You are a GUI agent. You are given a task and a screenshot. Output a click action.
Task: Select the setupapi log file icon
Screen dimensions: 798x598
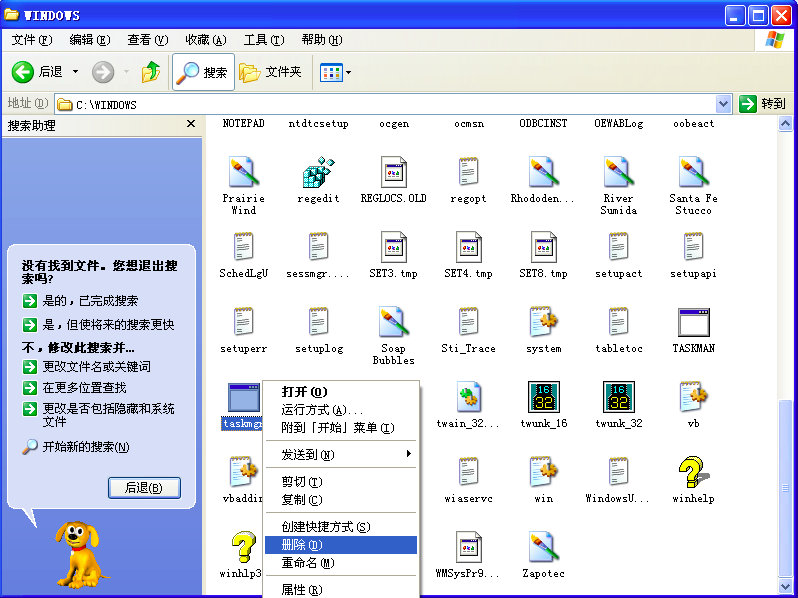tap(693, 246)
